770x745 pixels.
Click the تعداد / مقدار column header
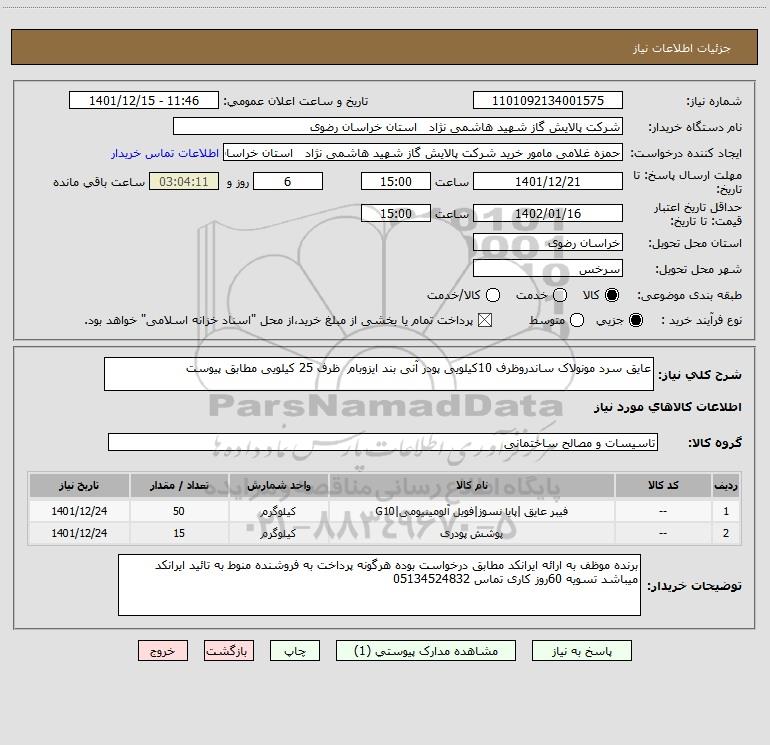179,485
